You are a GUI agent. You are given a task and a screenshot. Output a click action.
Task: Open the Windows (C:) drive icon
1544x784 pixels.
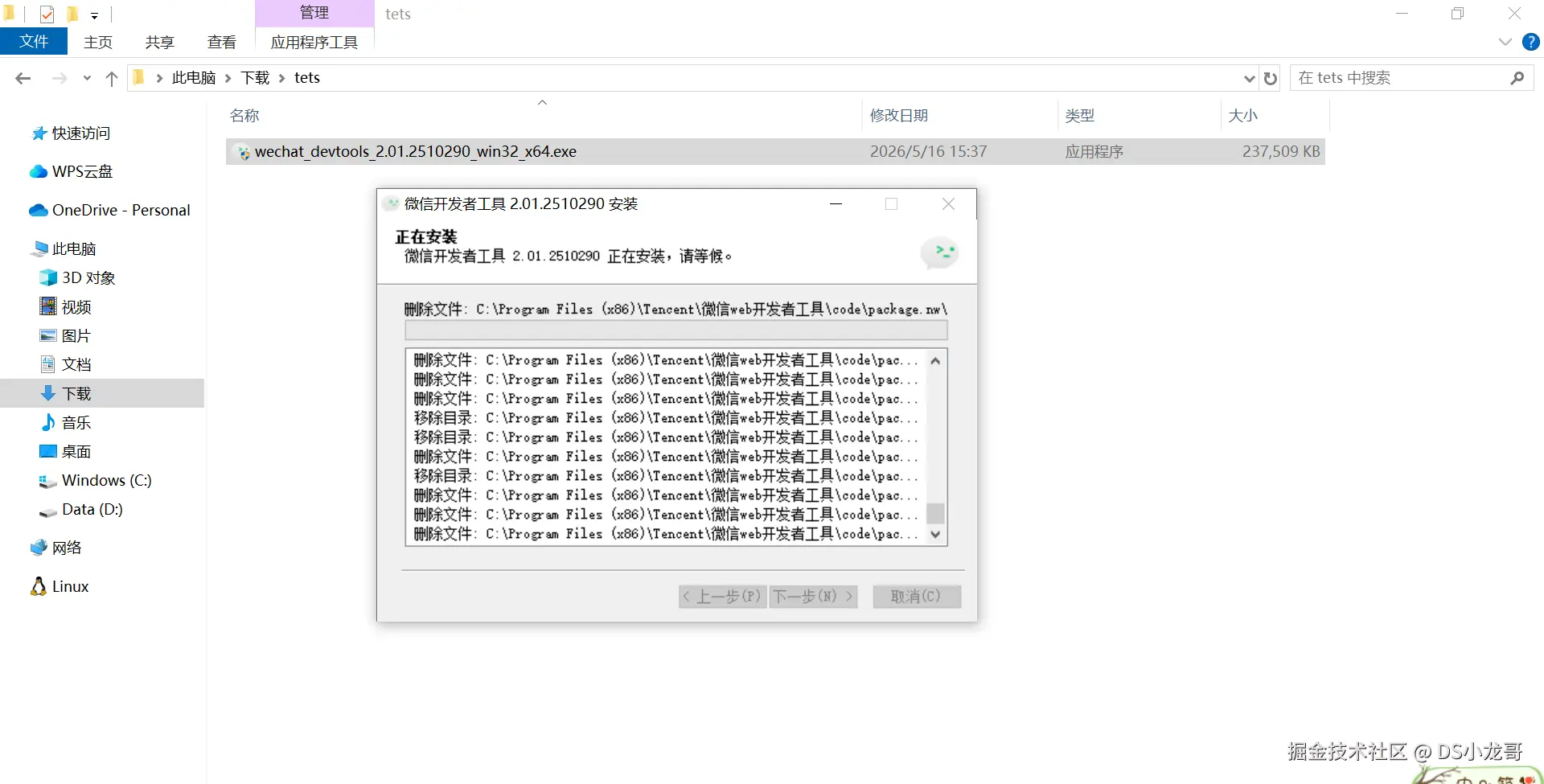(48, 481)
